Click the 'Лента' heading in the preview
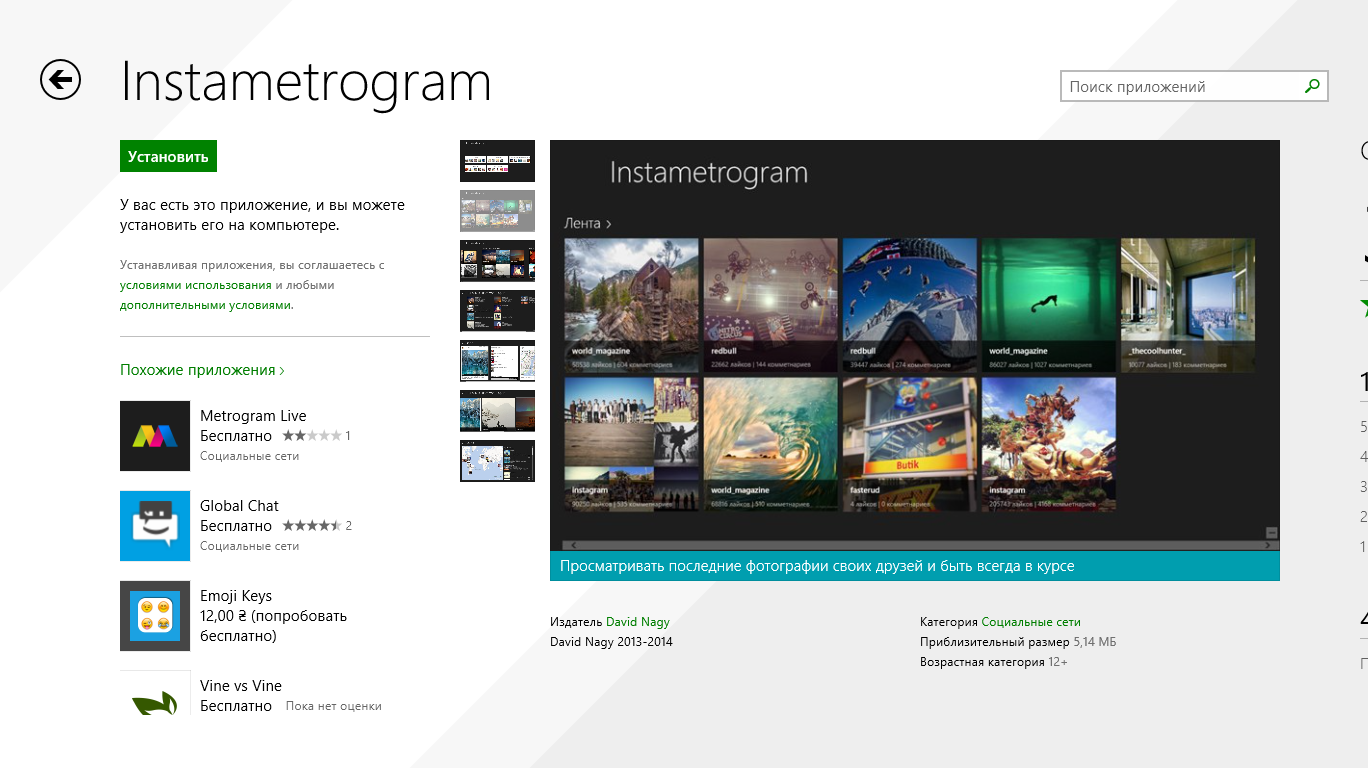The height and width of the screenshot is (768, 1368). (x=587, y=223)
